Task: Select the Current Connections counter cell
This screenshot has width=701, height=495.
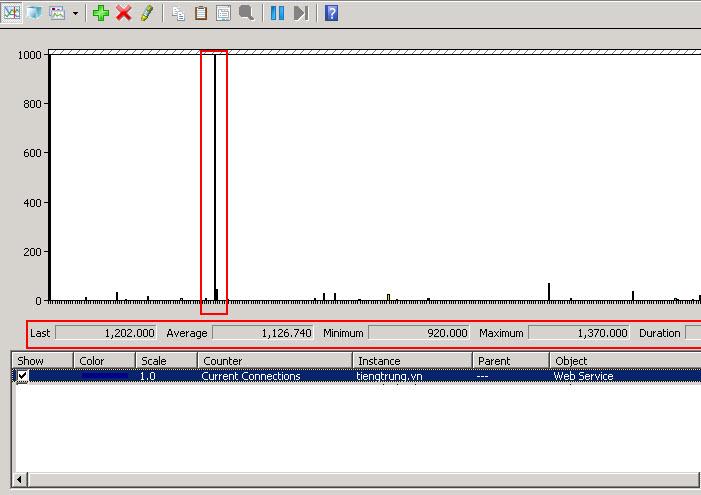Action: 251,377
